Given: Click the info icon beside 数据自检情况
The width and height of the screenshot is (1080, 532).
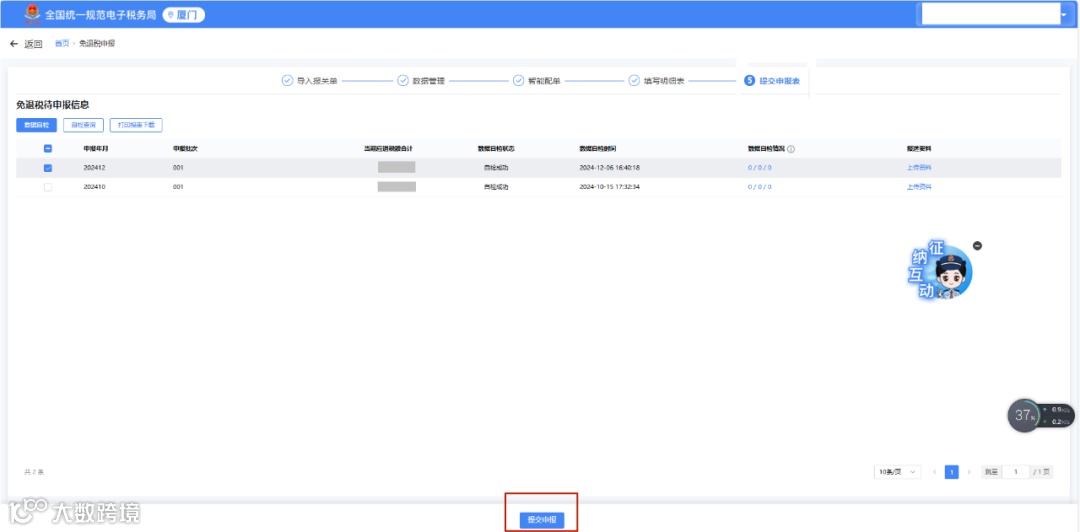Looking at the screenshot, I should 791,149.
